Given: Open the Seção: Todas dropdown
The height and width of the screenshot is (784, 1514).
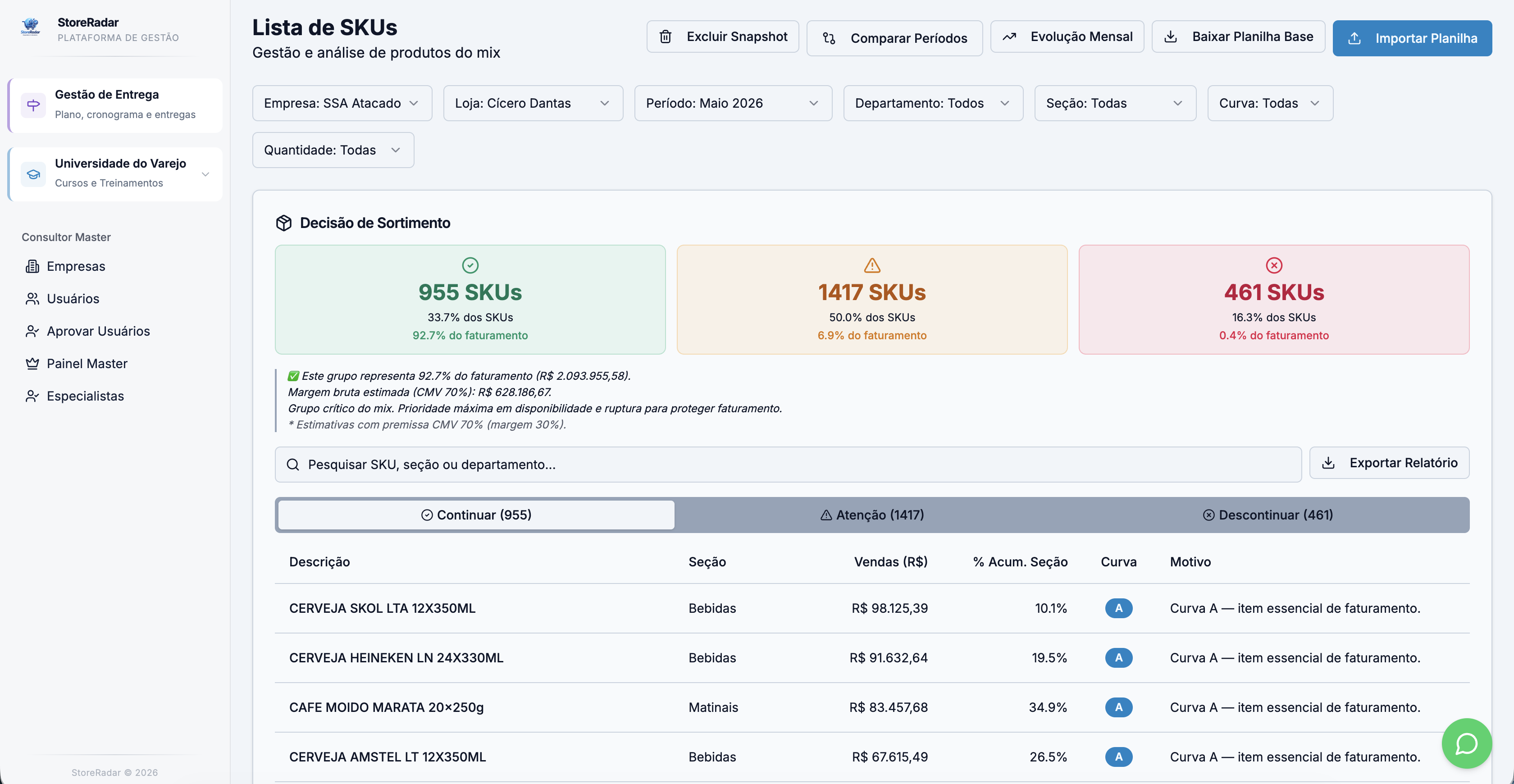Looking at the screenshot, I should tap(1115, 103).
